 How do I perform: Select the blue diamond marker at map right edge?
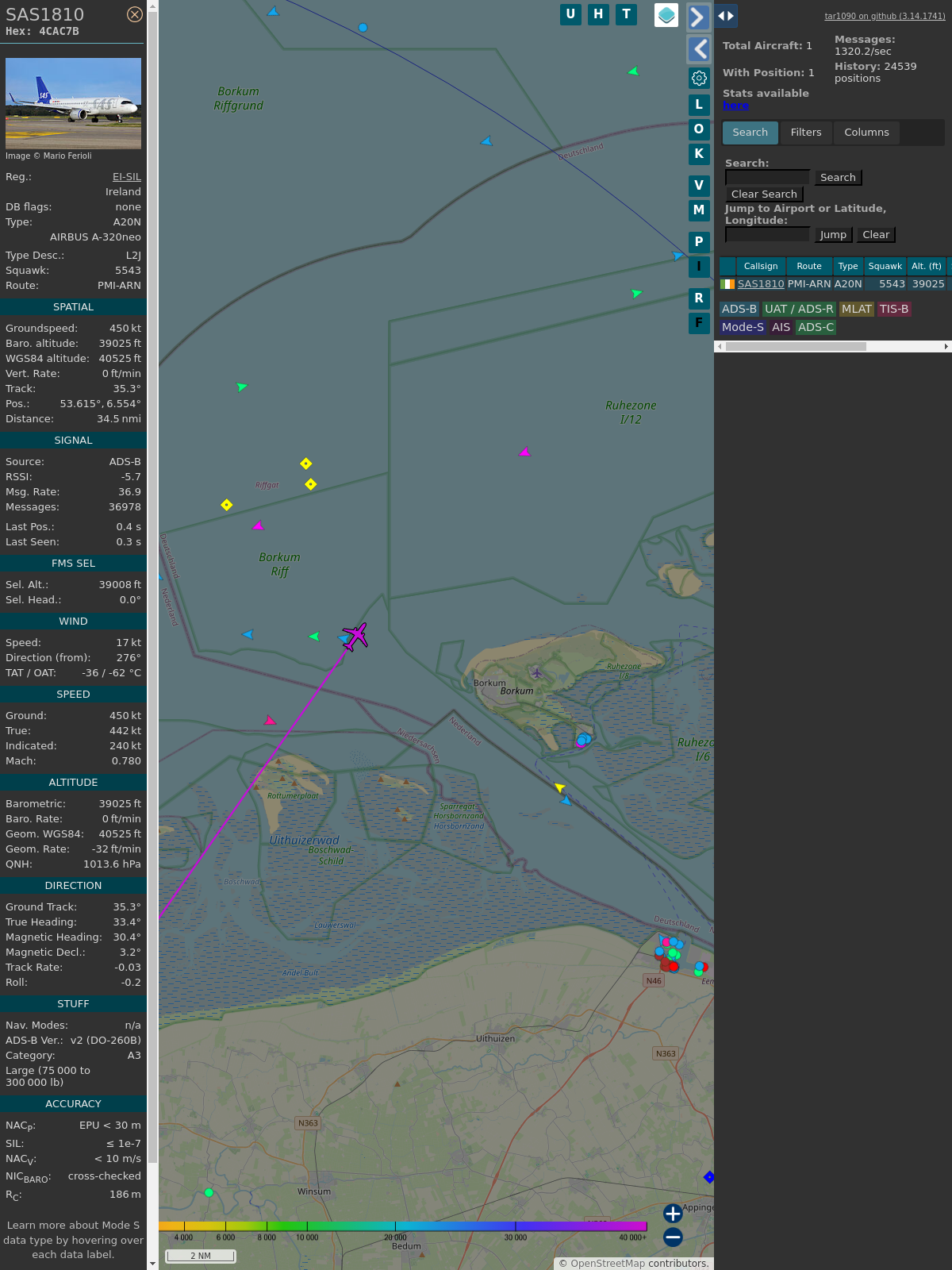709,1176
